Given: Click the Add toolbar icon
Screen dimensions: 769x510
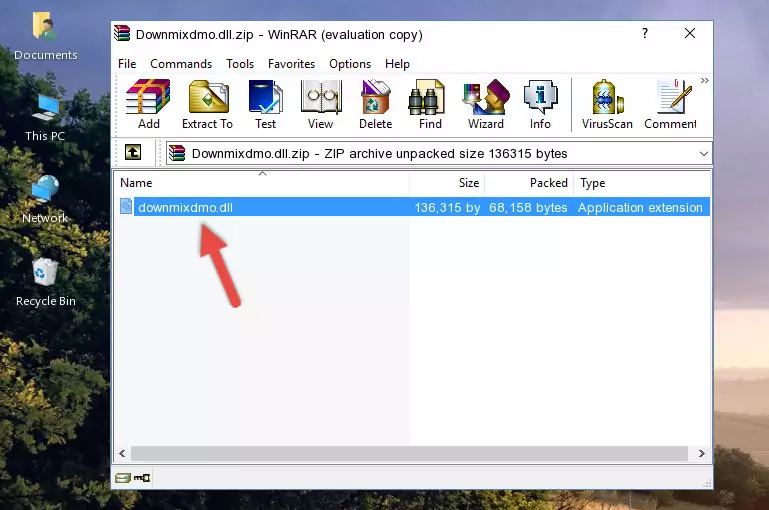Looking at the screenshot, I should coord(148,104).
